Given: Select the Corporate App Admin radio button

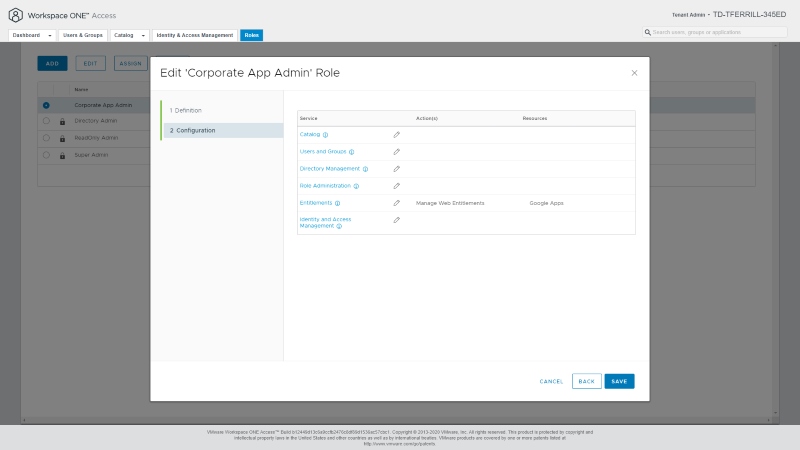Looking at the screenshot, I should coord(46,105).
